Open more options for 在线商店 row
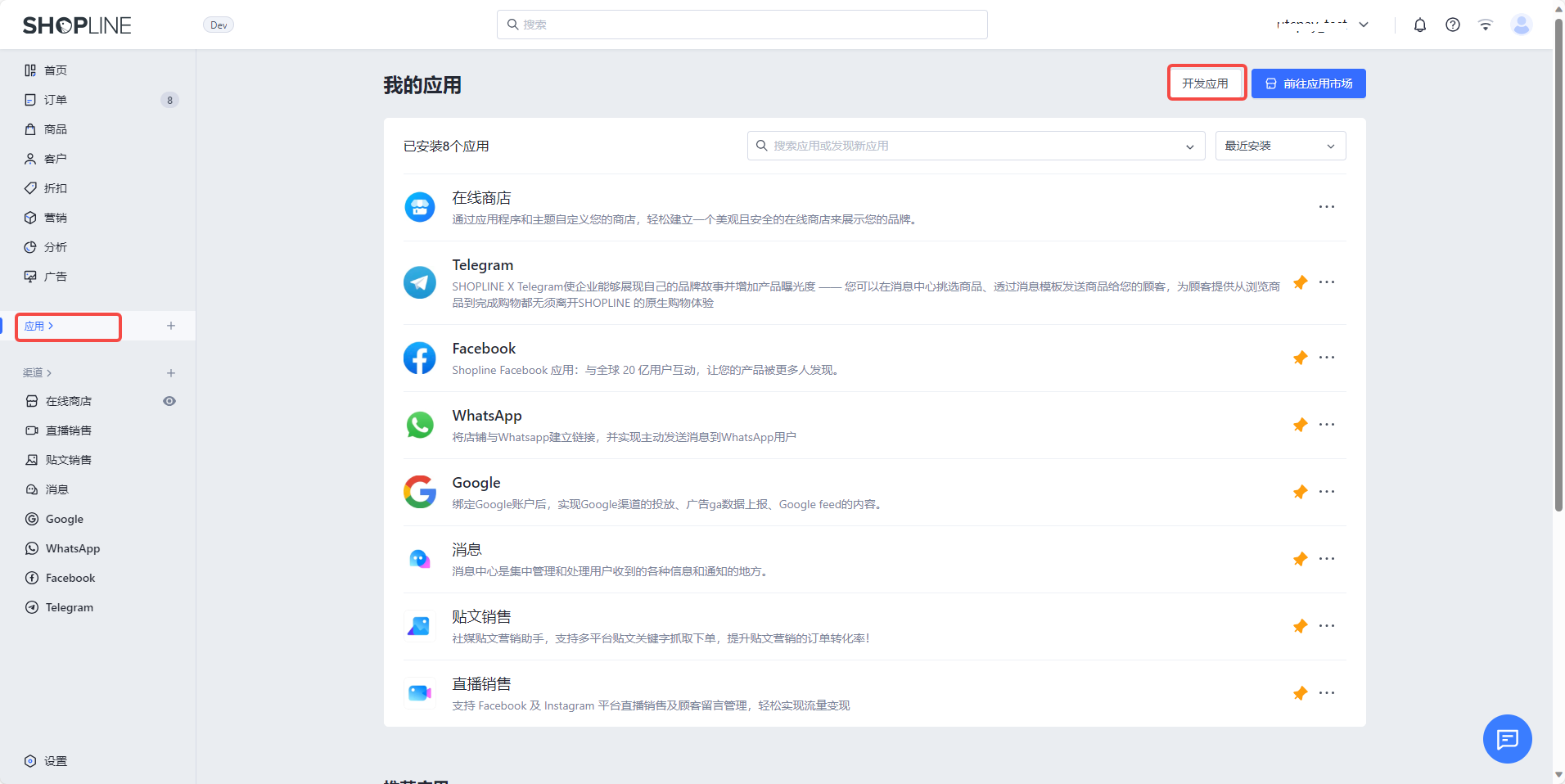This screenshot has height=784, width=1565. click(1327, 207)
